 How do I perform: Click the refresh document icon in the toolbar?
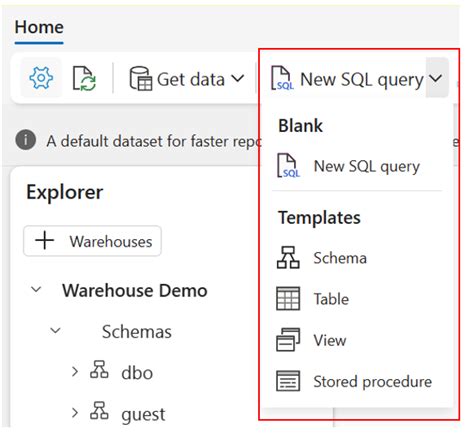pyautogui.click(x=84, y=78)
